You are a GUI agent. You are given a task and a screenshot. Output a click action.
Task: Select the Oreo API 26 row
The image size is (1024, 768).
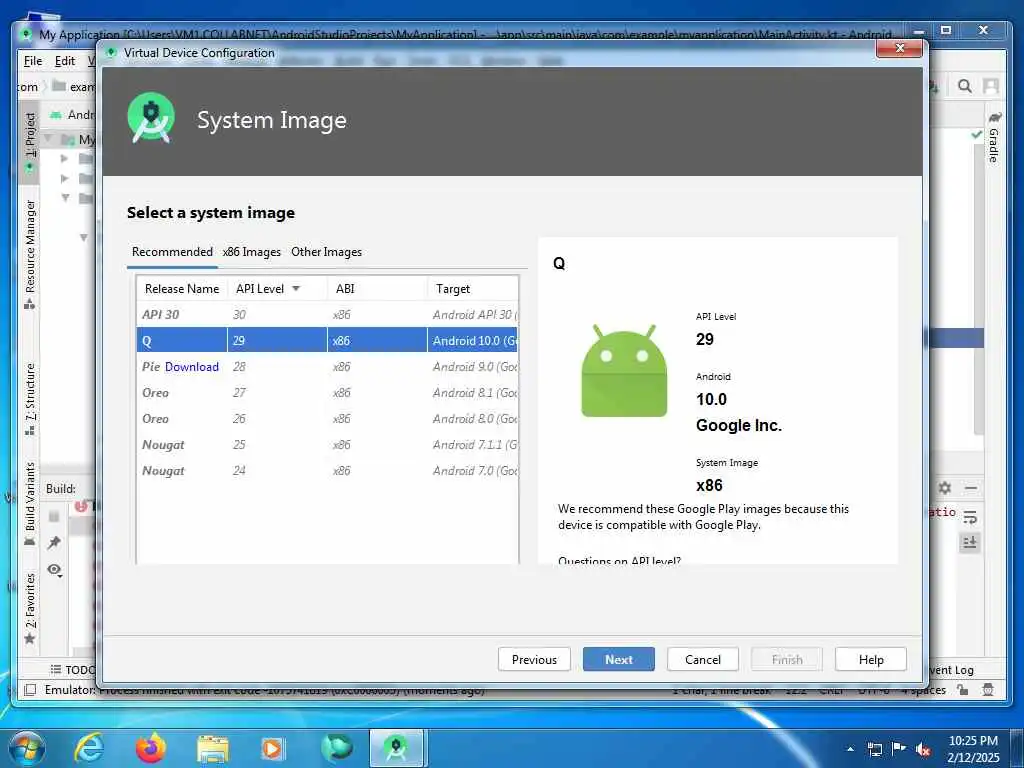[x=327, y=419]
